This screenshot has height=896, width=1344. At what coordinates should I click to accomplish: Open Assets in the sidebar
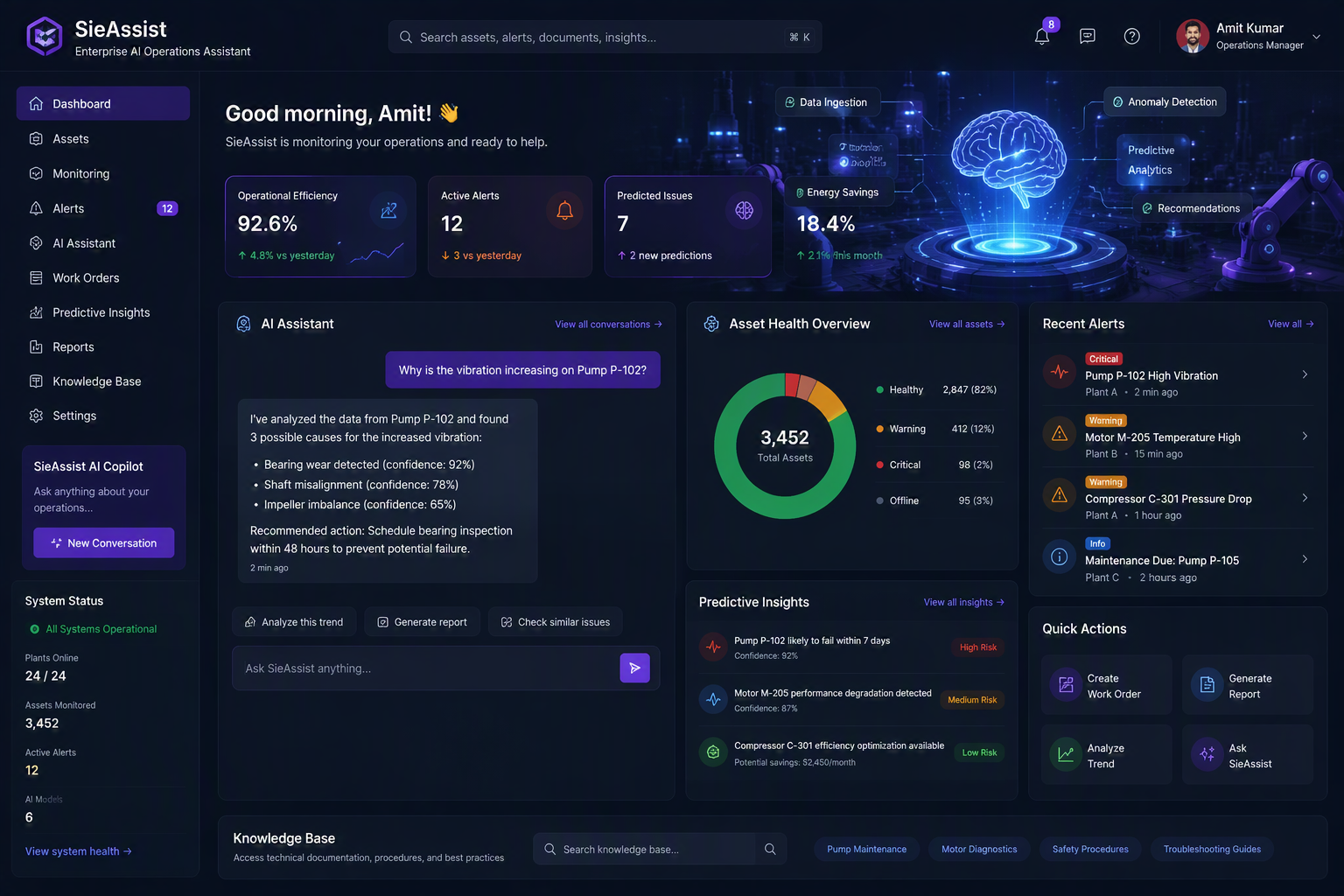coord(103,138)
